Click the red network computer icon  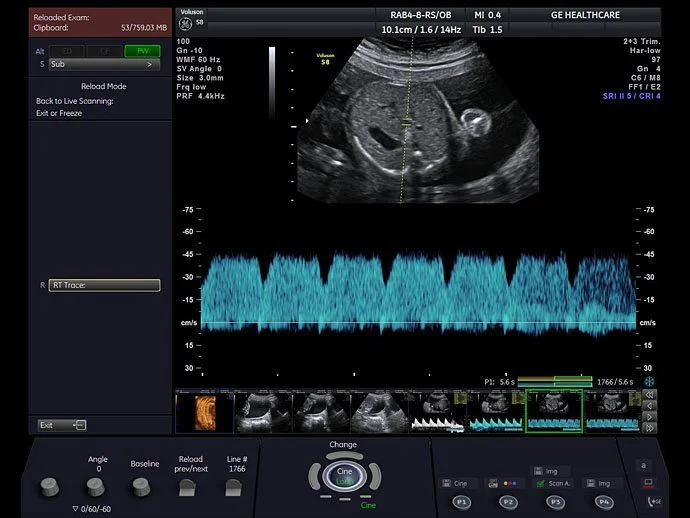tap(648, 483)
